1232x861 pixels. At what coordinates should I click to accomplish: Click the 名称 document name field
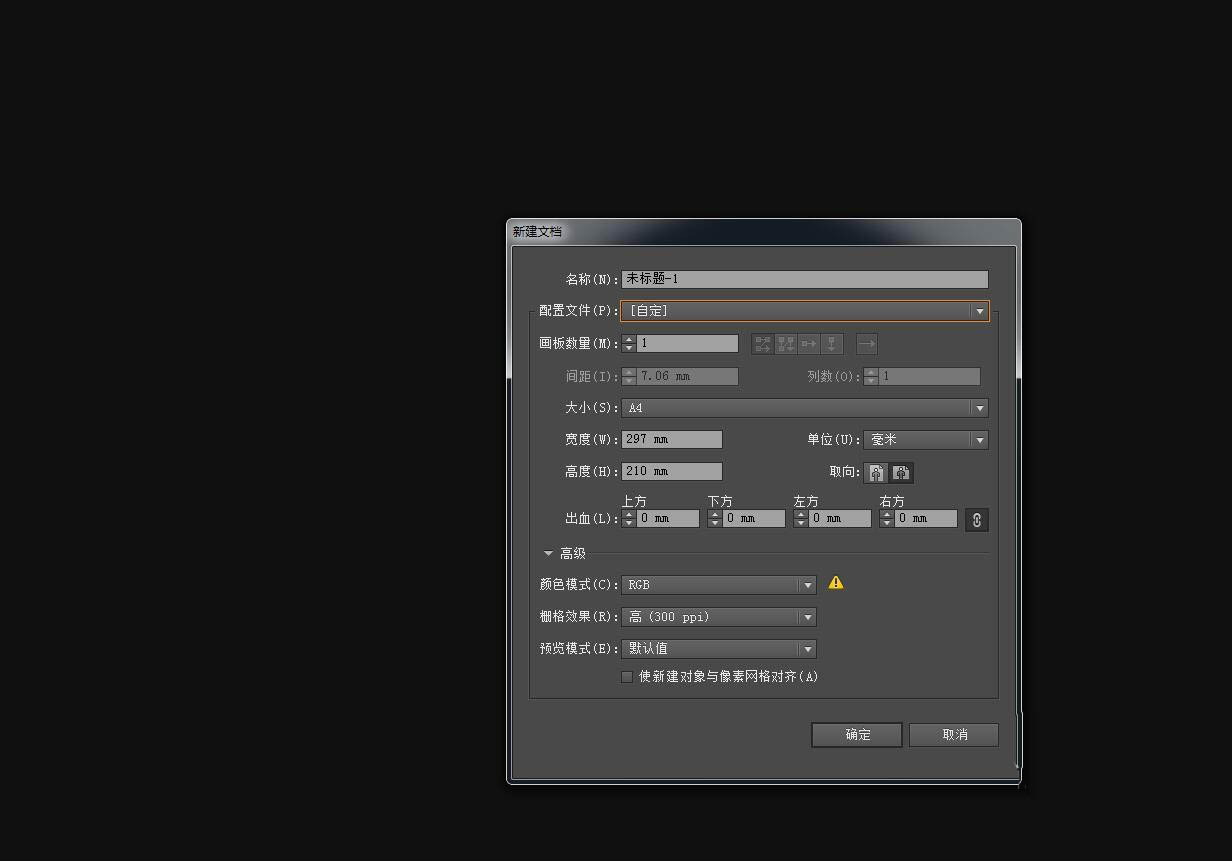click(805, 279)
